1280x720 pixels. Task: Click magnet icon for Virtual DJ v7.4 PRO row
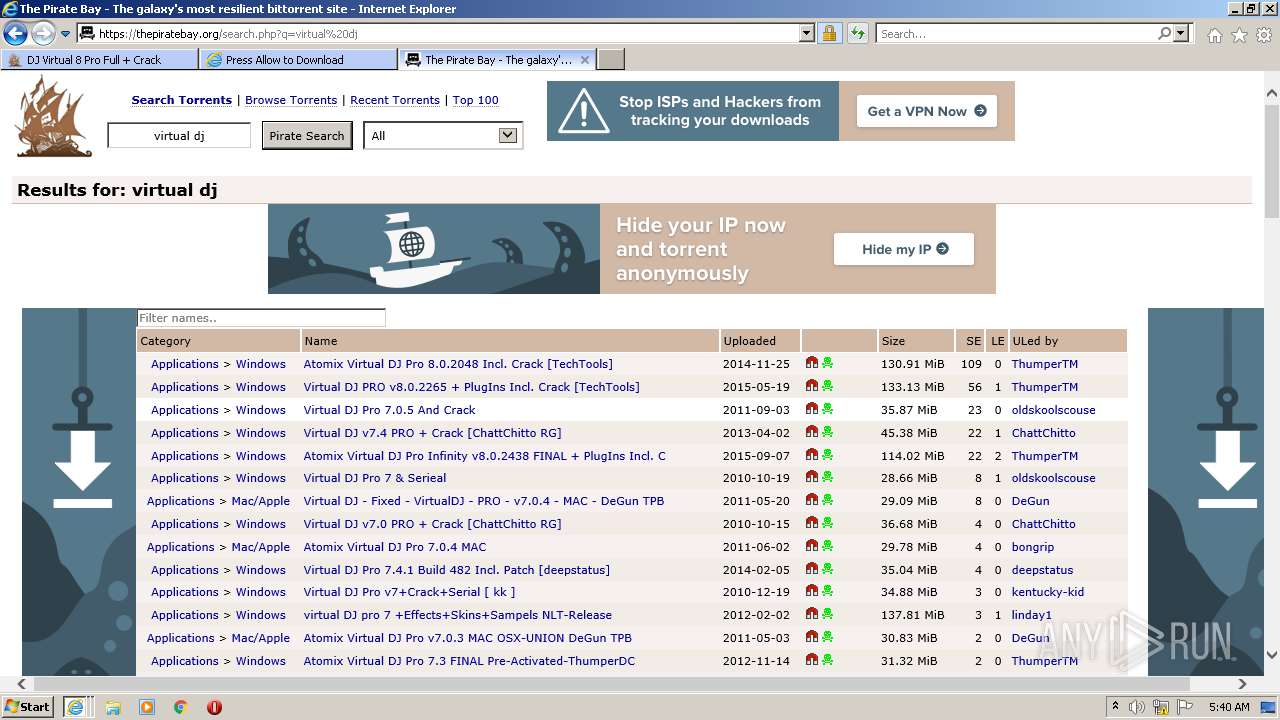click(x=812, y=432)
